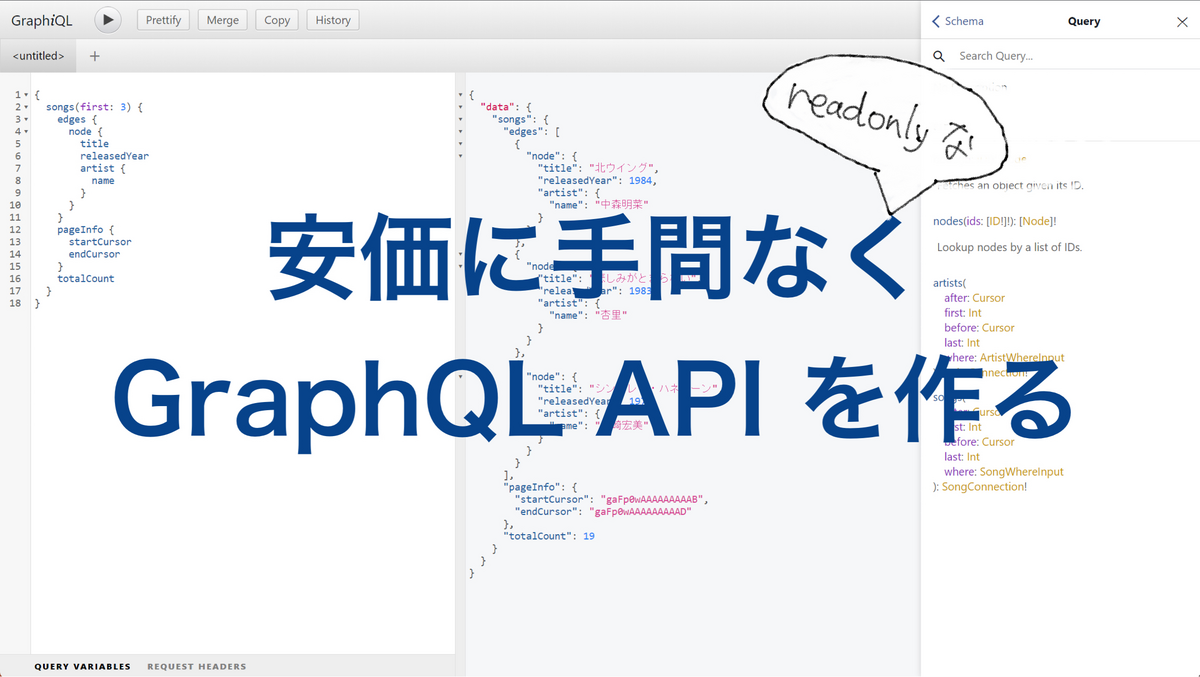Collapse the "data" object in results
The image size is (1200, 677).
460,107
